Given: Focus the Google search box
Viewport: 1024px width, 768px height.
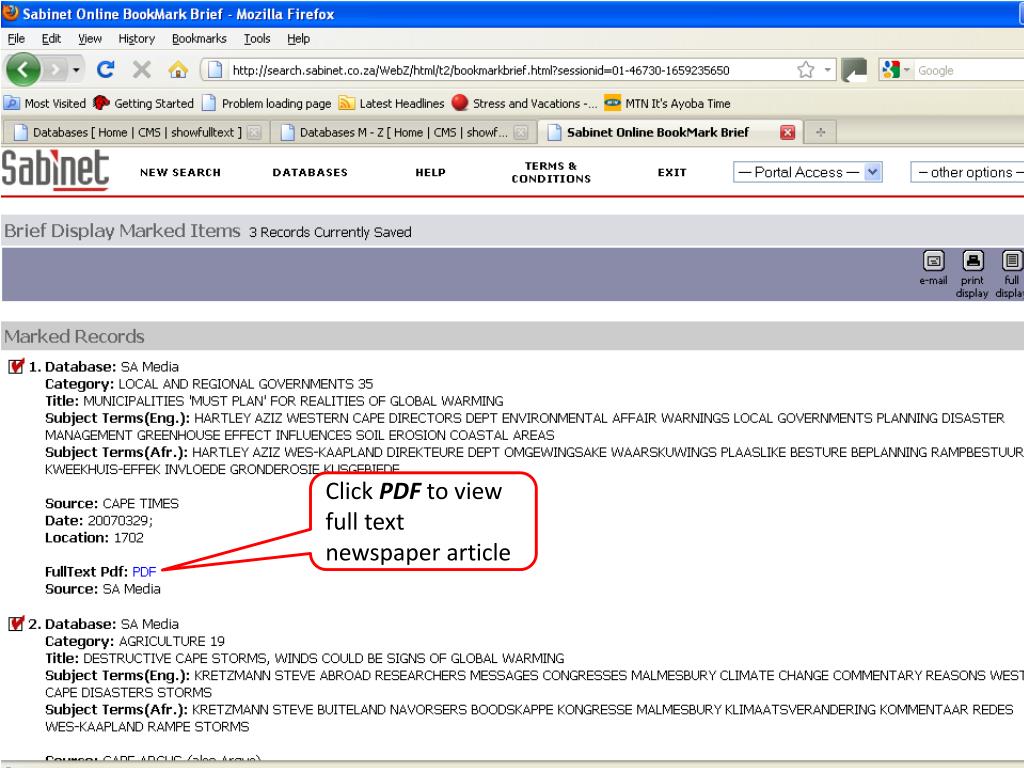Looking at the screenshot, I should click(x=970, y=71).
